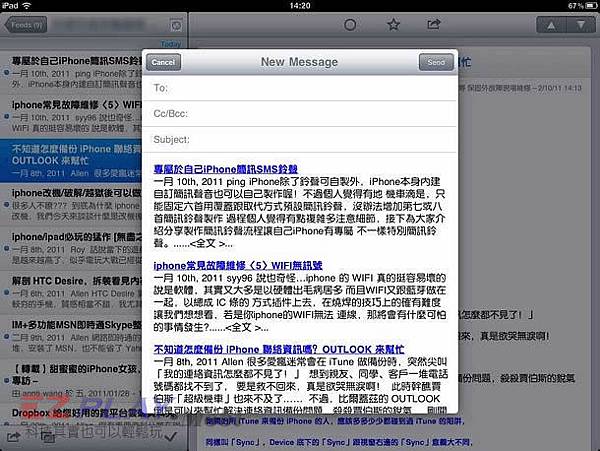Open the WIFI無訊號 article link in message

(238, 266)
